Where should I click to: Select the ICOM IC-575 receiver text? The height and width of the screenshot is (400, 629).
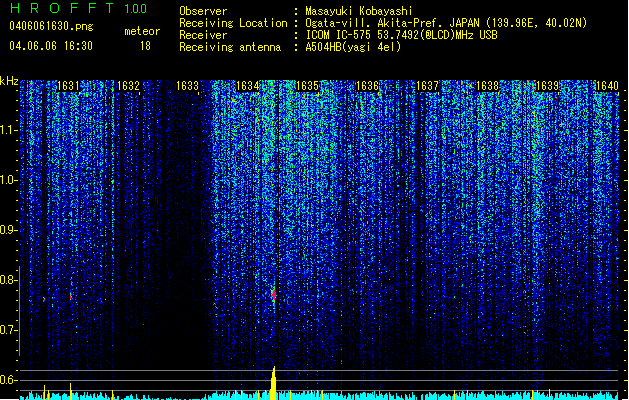(401, 35)
